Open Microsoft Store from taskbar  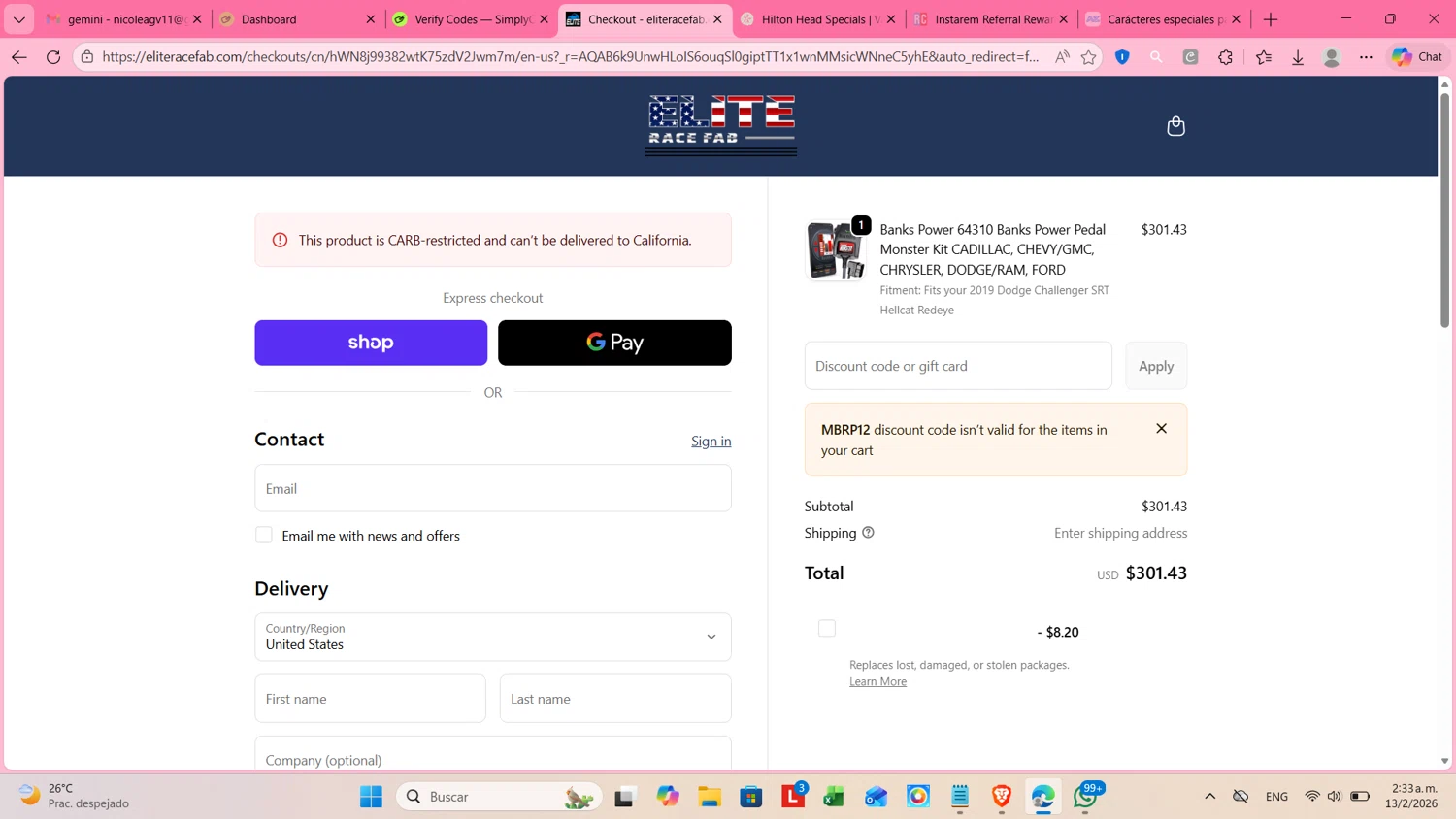pos(751,797)
